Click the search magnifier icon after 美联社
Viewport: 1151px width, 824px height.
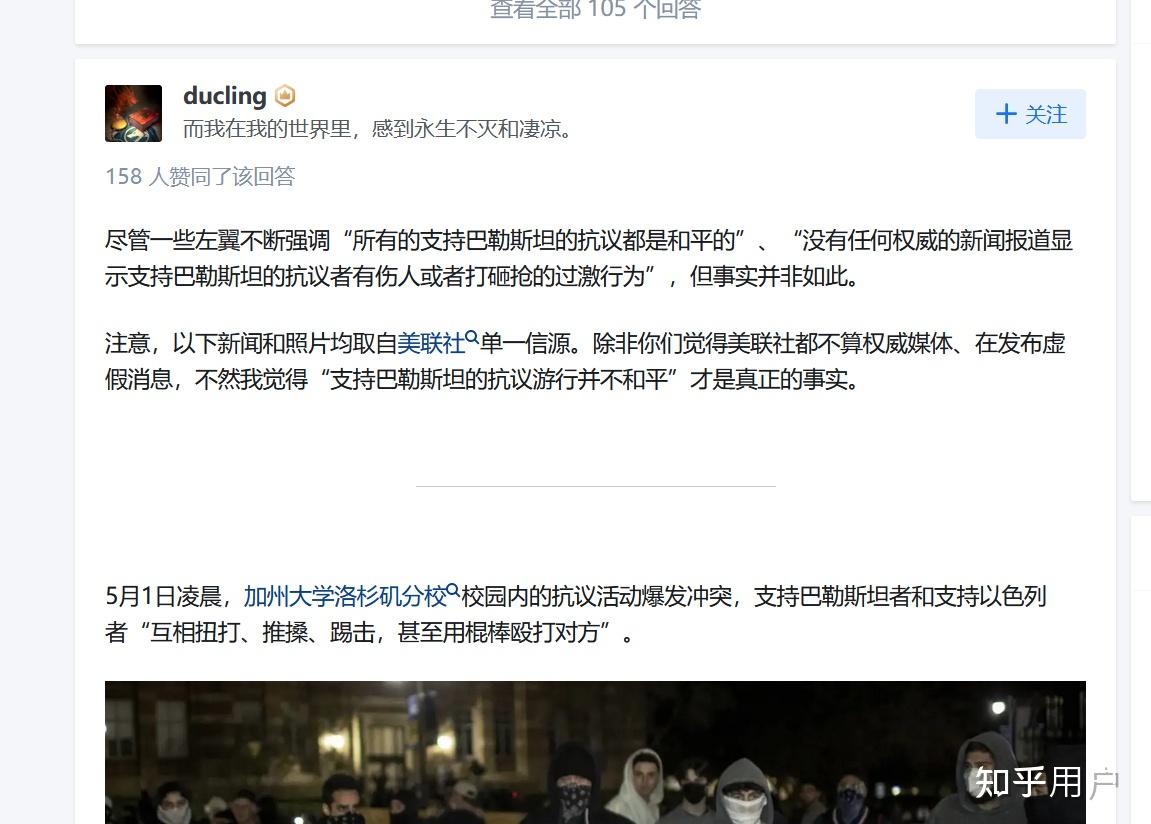pyautogui.click(x=472, y=337)
